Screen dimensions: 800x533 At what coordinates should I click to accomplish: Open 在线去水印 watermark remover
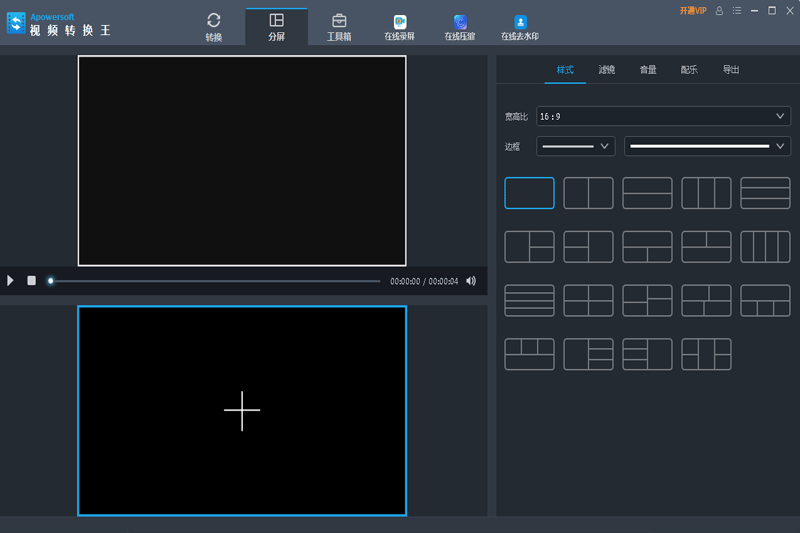(520, 26)
